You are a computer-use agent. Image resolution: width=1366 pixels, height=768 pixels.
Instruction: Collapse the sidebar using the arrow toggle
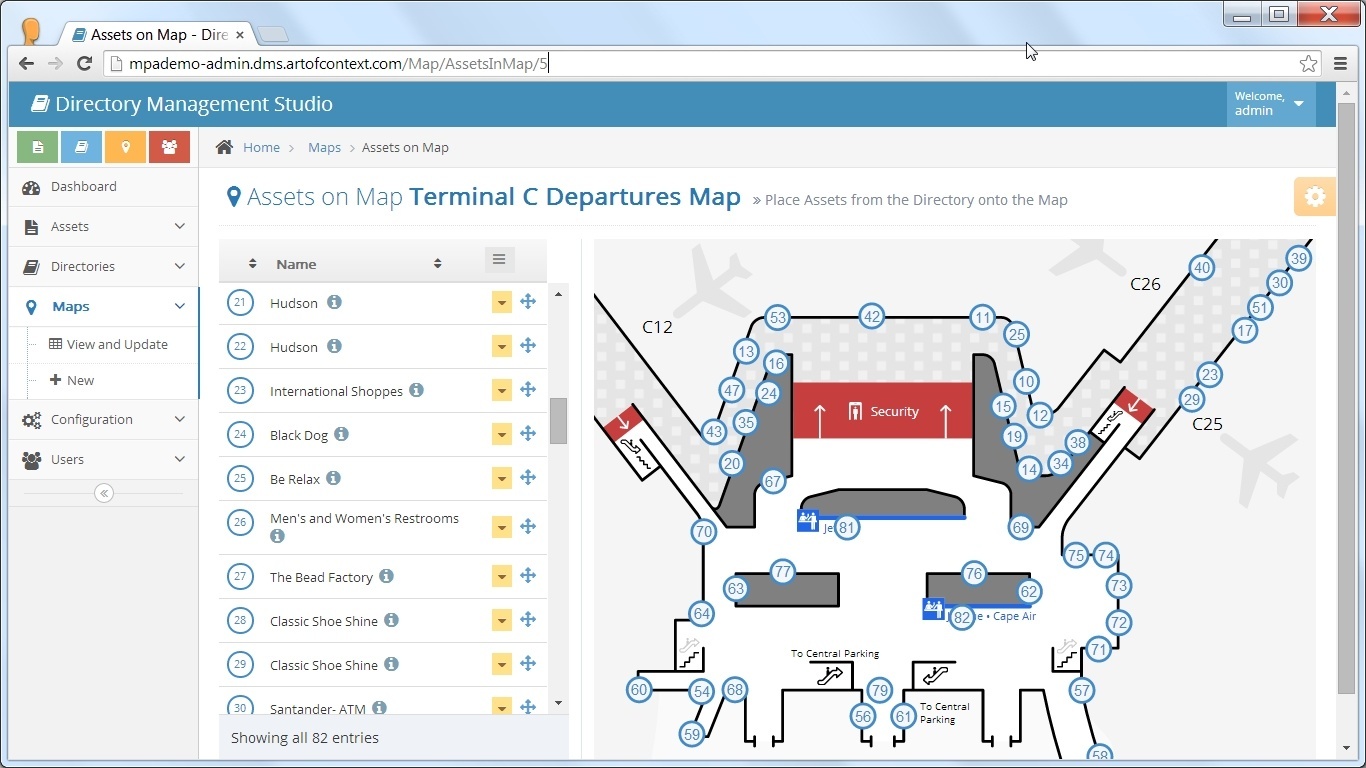pyautogui.click(x=103, y=493)
